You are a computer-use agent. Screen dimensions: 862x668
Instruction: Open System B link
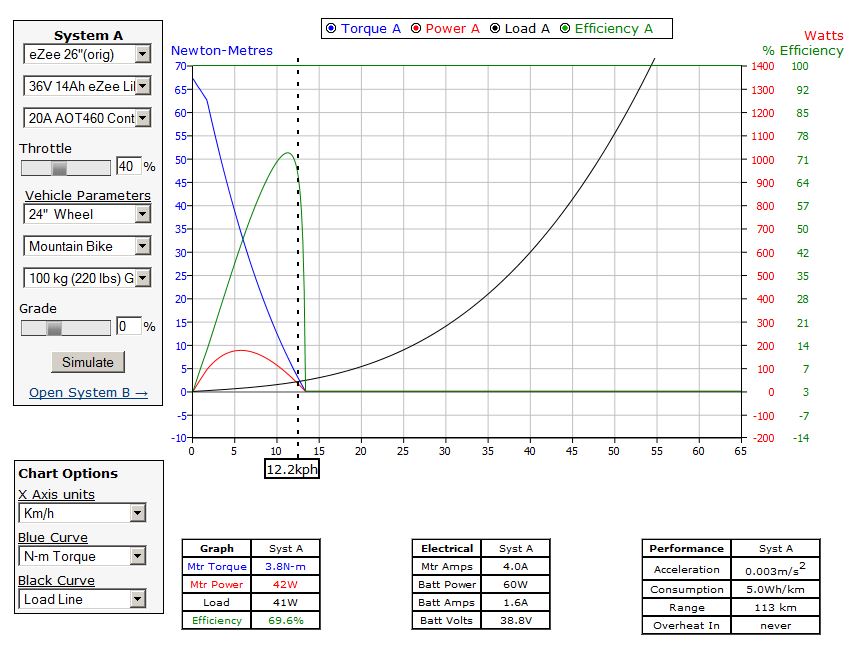tap(89, 393)
